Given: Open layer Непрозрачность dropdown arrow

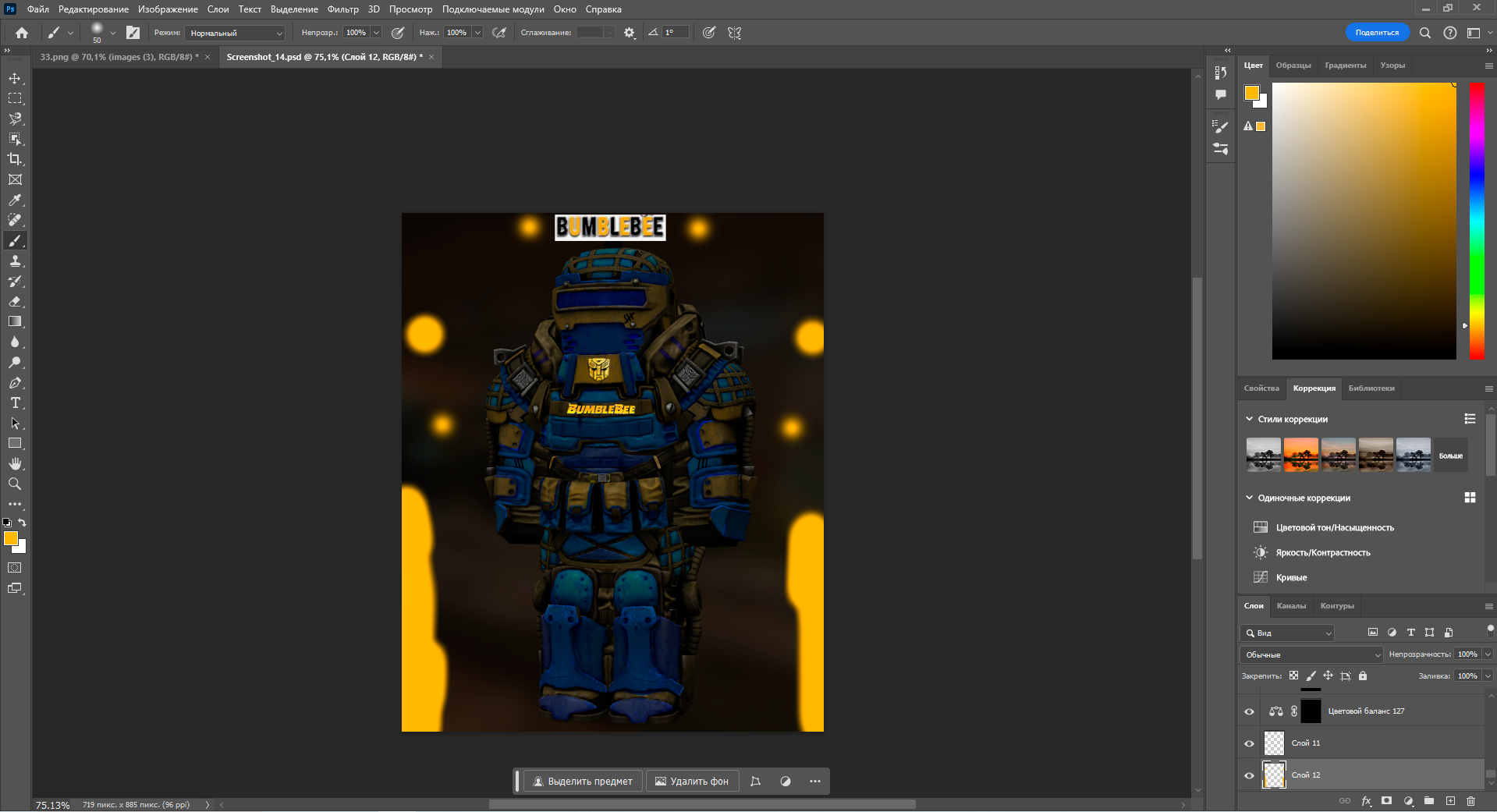Looking at the screenshot, I should (1488, 654).
